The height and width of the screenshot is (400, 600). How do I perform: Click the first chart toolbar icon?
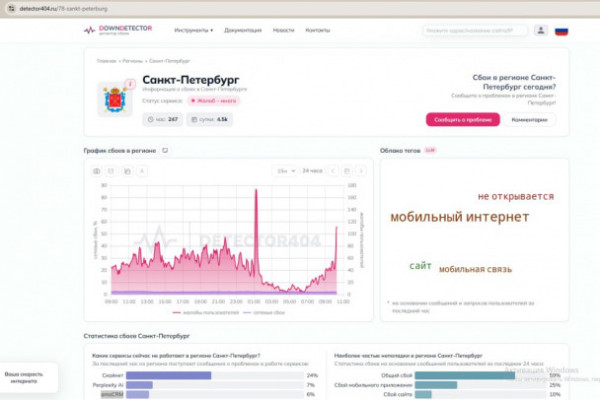[x=97, y=171]
